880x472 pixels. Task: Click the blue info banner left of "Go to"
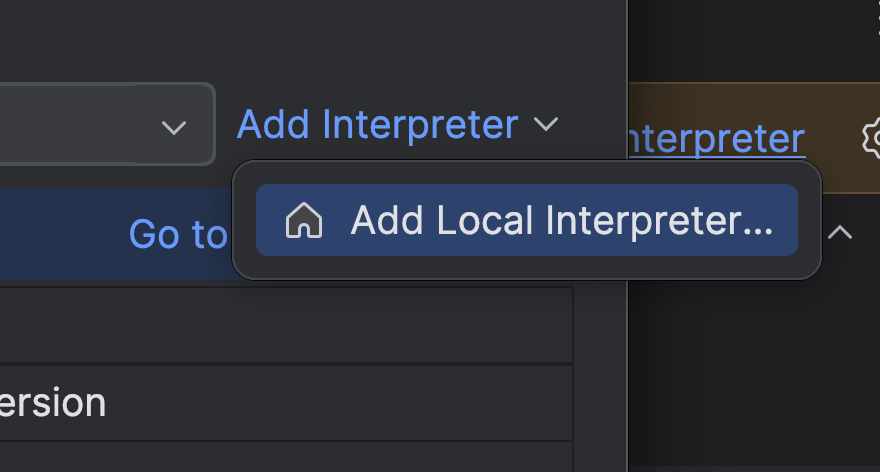coord(60,234)
